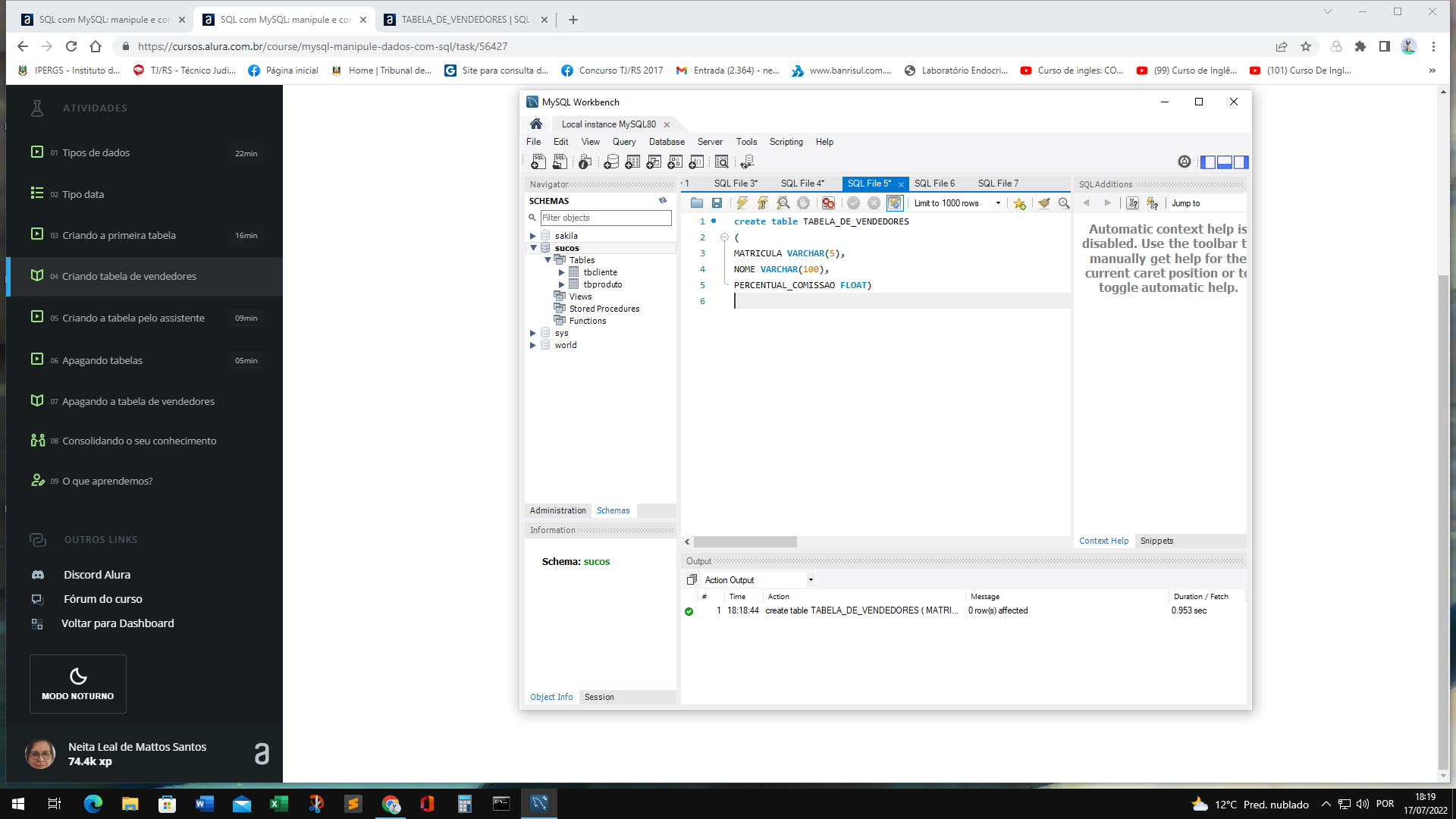The height and width of the screenshot is (819, 1456).
Task: Click the Filter objects input field
Action: click(x=605, y=217)
